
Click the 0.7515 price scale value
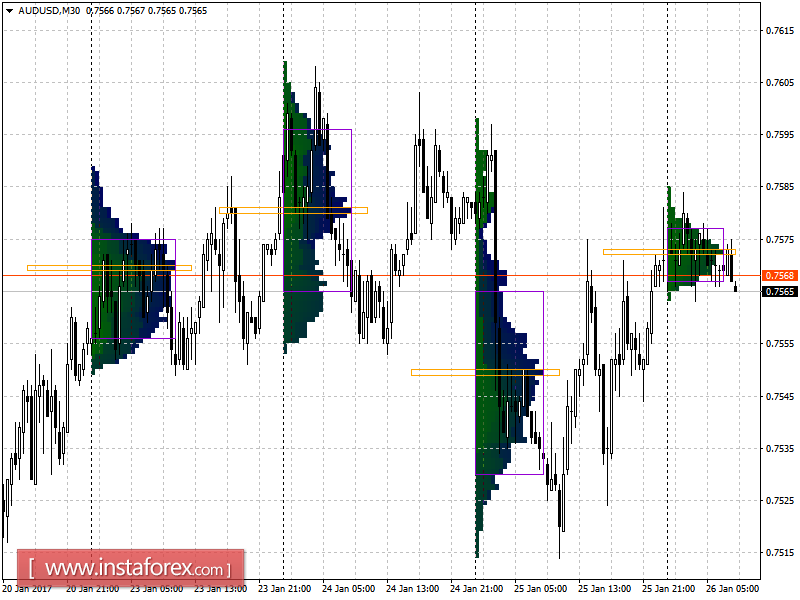point(780,553)
